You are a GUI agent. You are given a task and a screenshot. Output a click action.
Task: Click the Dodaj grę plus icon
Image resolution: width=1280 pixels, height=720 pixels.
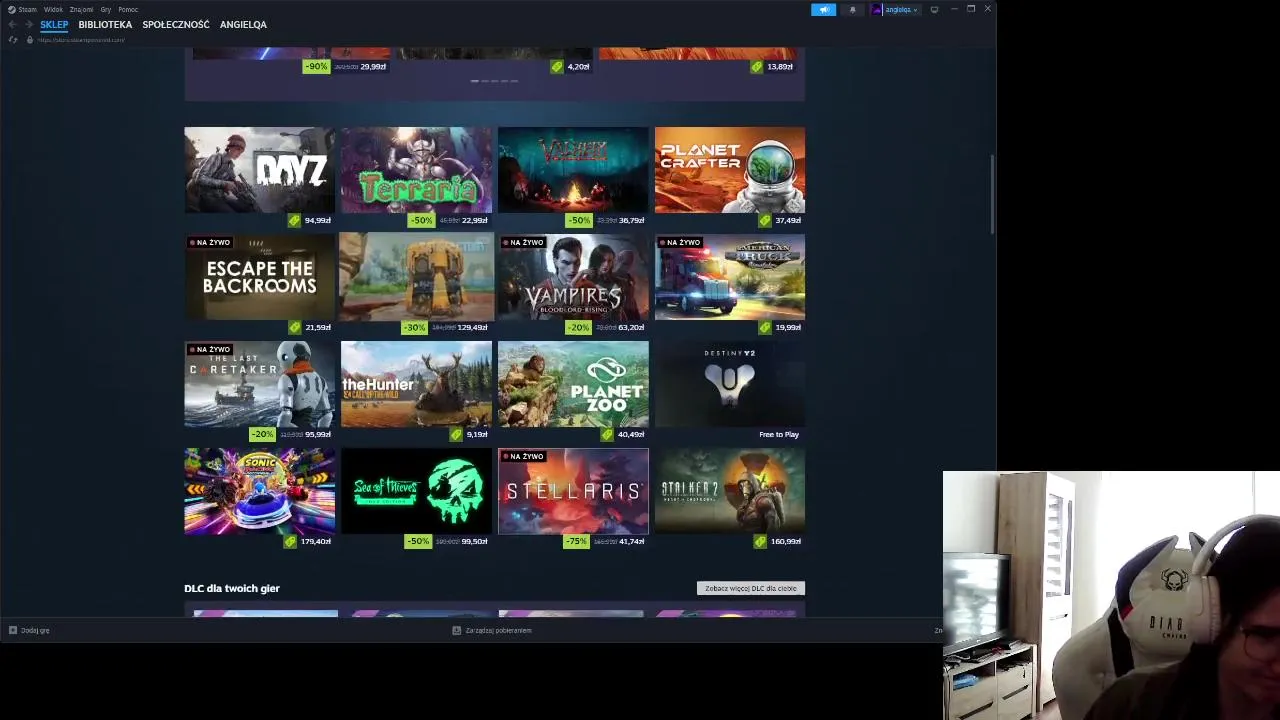coord(13,630)
